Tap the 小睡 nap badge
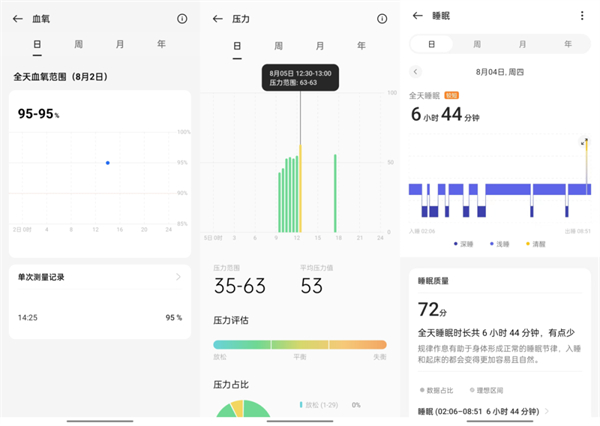The height and width of the screenshot is (426, 600). pos(452,95)
